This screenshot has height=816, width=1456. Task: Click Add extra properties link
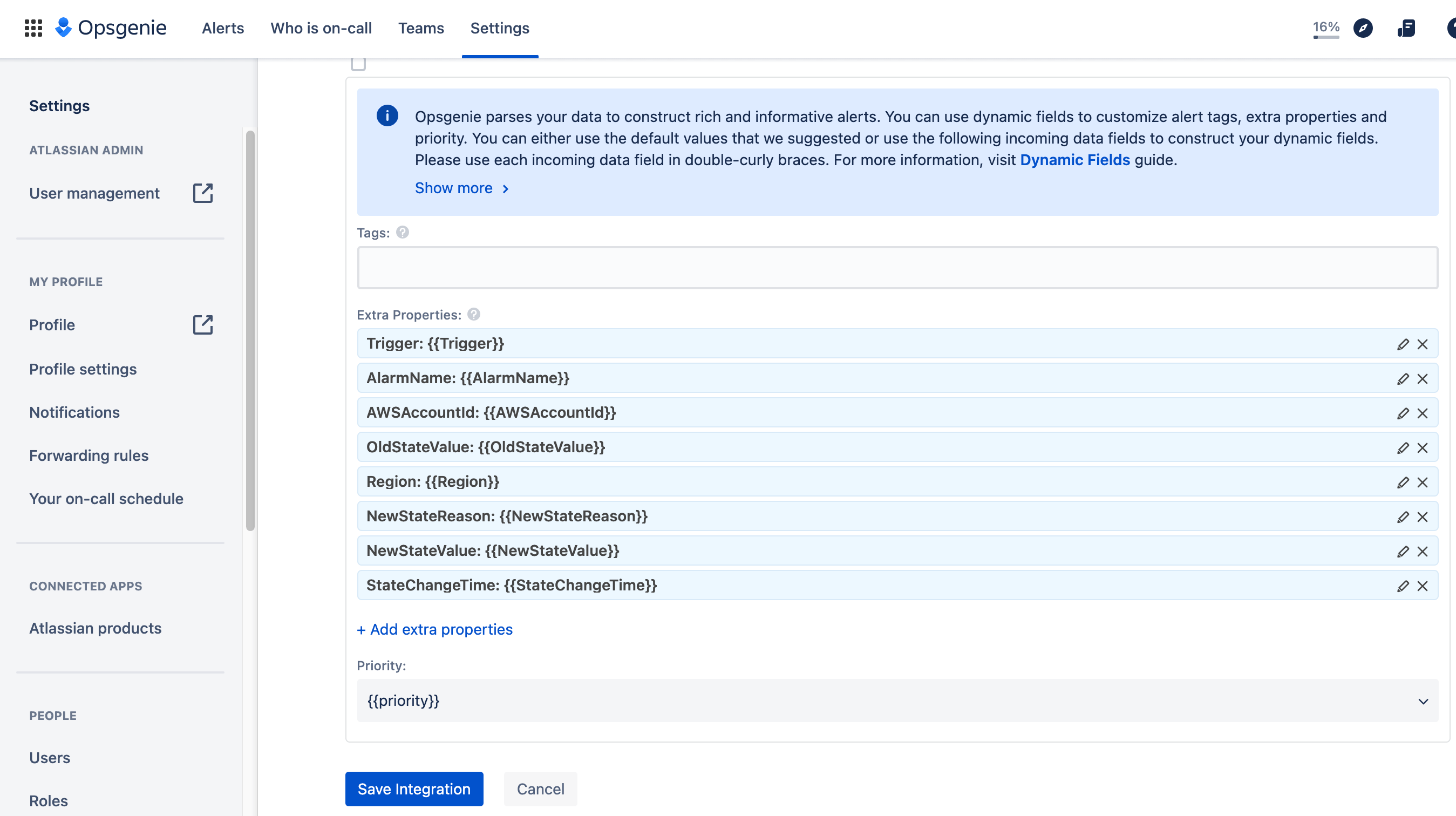pos(435,629)
